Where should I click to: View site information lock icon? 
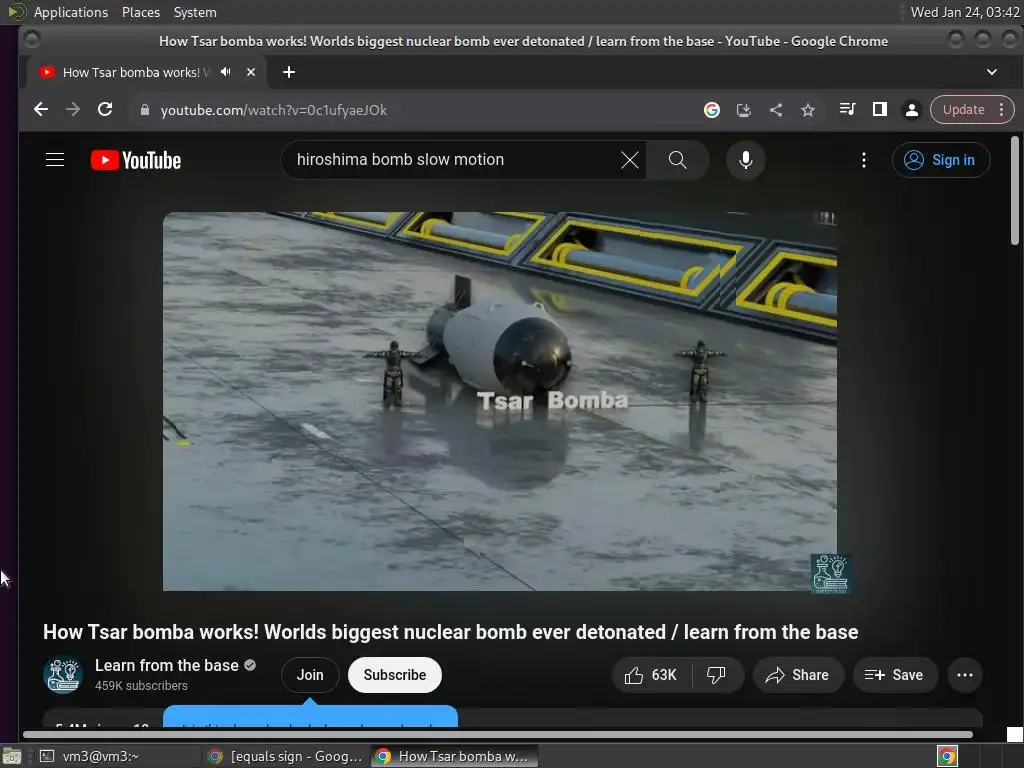coord(145,110)
